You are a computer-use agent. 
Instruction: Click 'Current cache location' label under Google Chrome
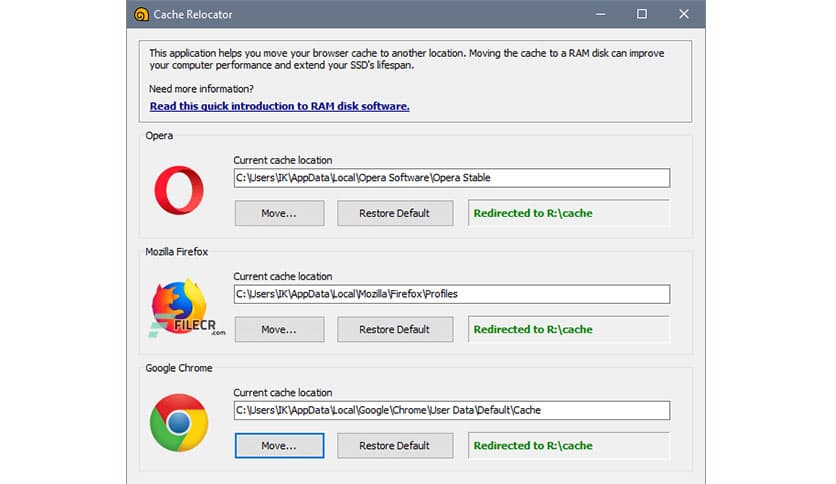(x=283, y=393)
